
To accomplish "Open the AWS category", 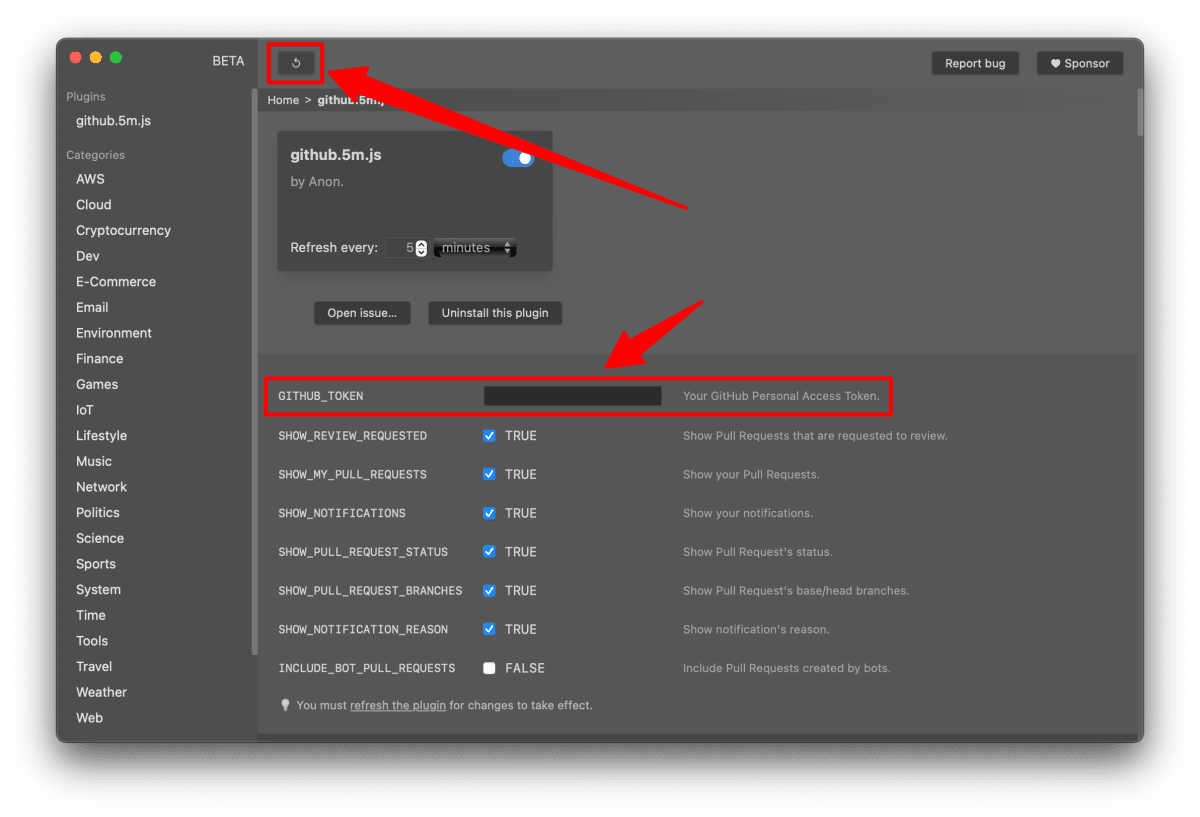I will tap(90, 179).
